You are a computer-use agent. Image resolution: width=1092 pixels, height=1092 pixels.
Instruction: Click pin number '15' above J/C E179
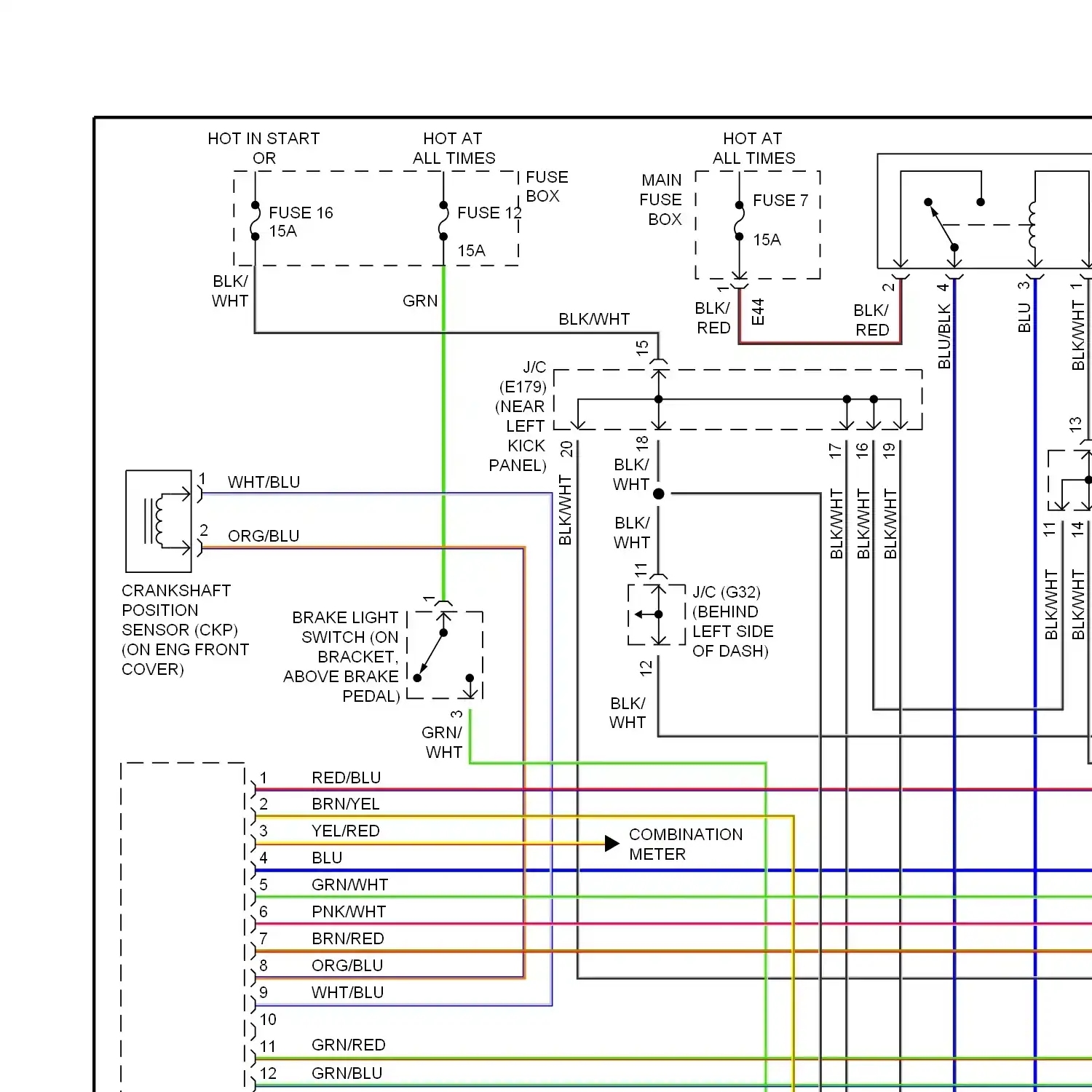642,348
